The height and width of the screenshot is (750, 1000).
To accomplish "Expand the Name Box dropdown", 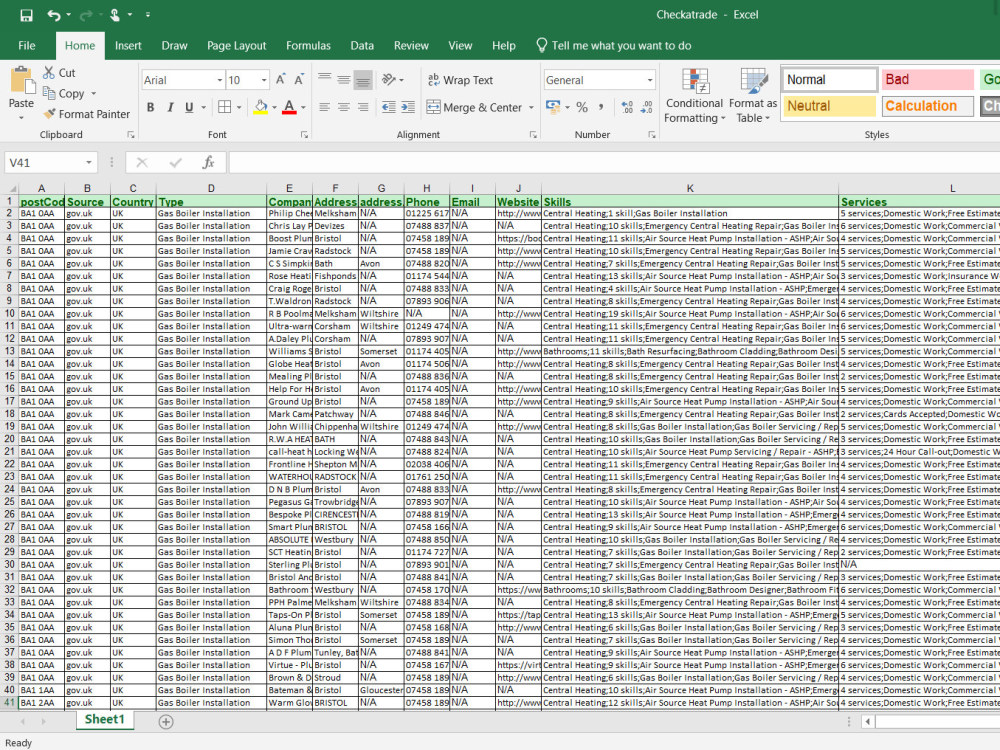I will click(x=89, y=163).
